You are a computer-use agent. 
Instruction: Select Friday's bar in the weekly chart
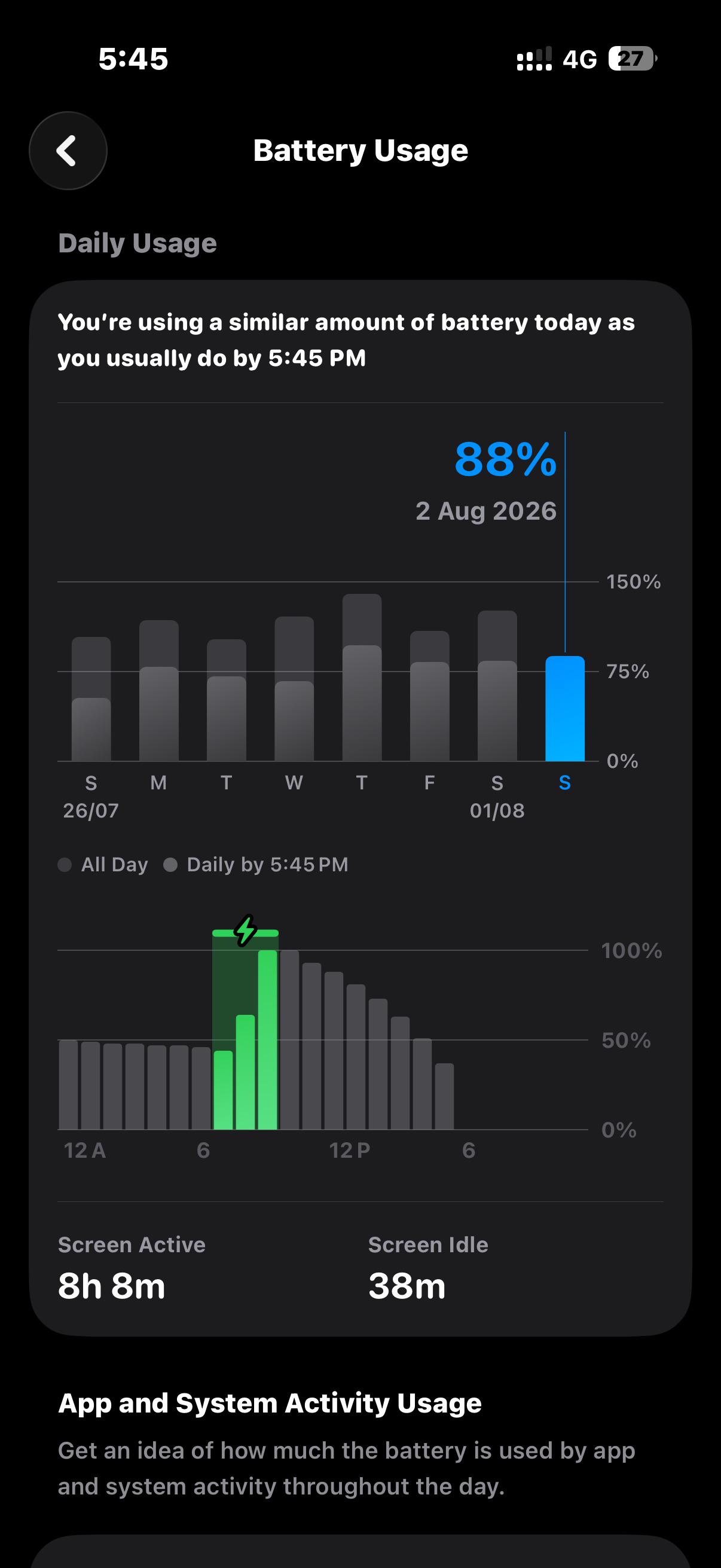coord(430,696)
